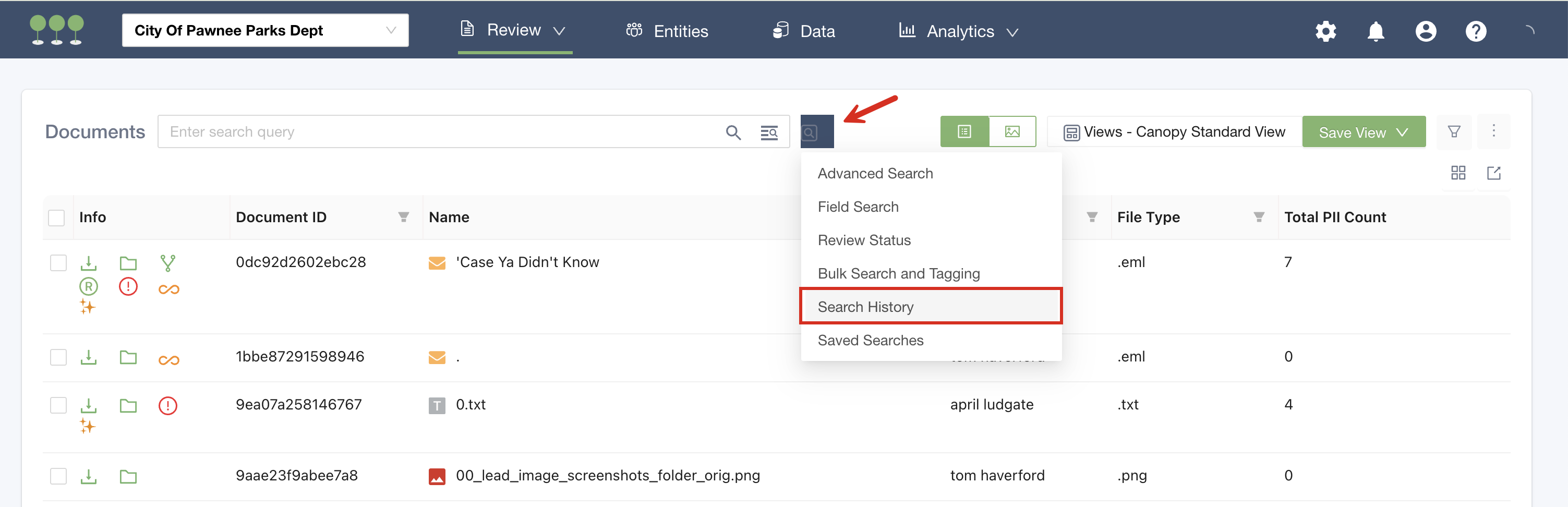The height and width of the screenshot is (507, 1568).
Task: Click the Enter search query field
Action: point(438,132)
